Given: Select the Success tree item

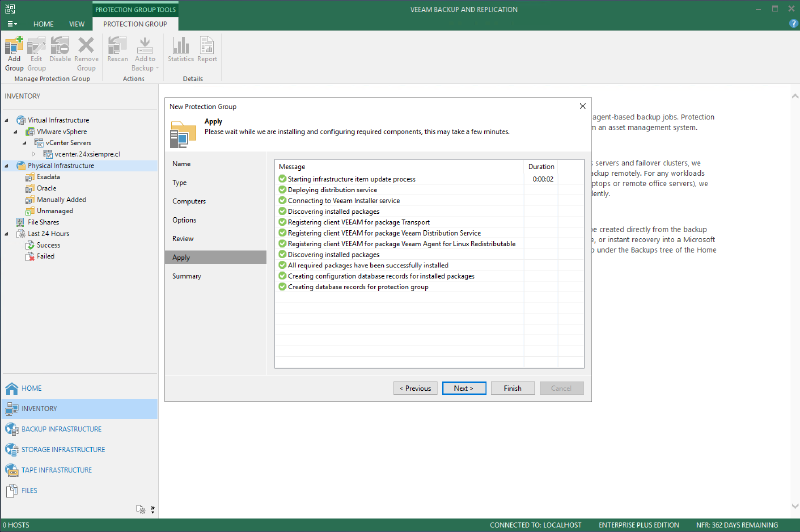Looking at the screenshot, I should (x=48, y=245).
